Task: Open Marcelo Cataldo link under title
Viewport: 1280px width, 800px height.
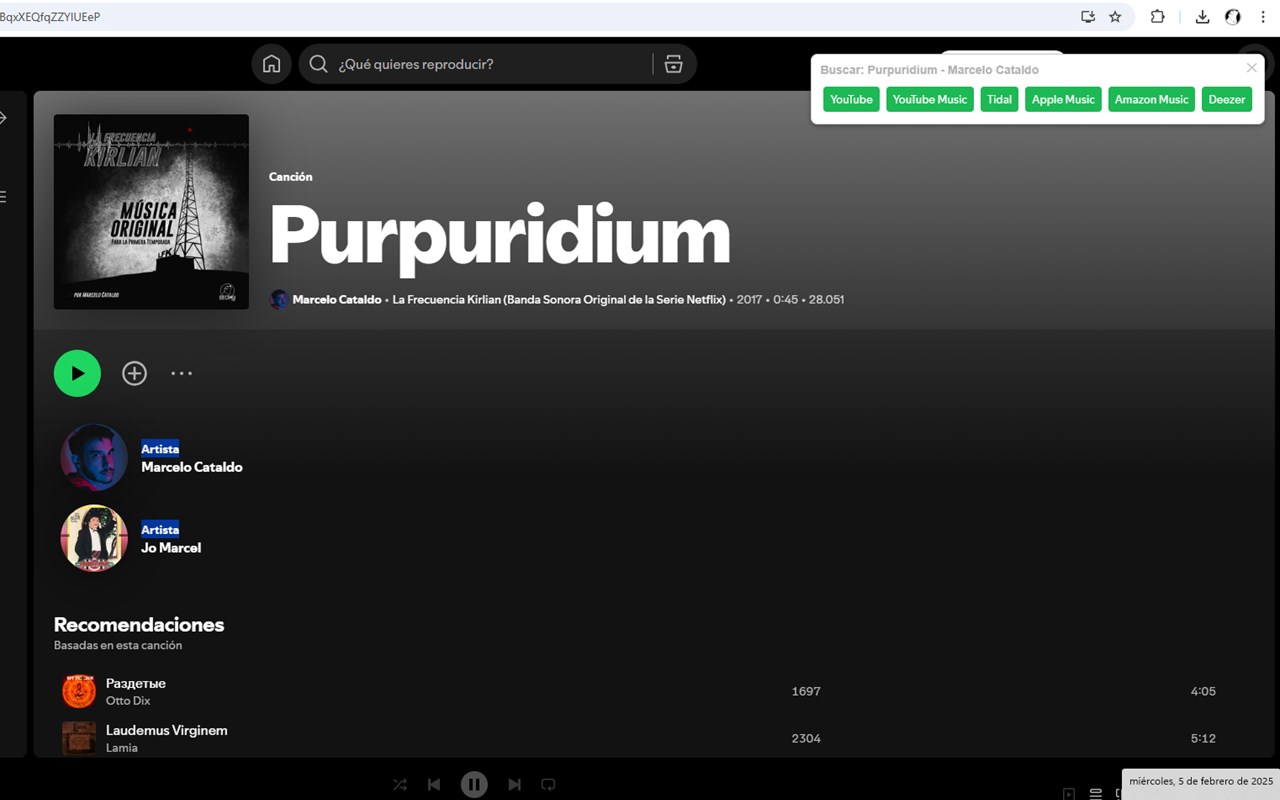Action: tap(337, 299)
